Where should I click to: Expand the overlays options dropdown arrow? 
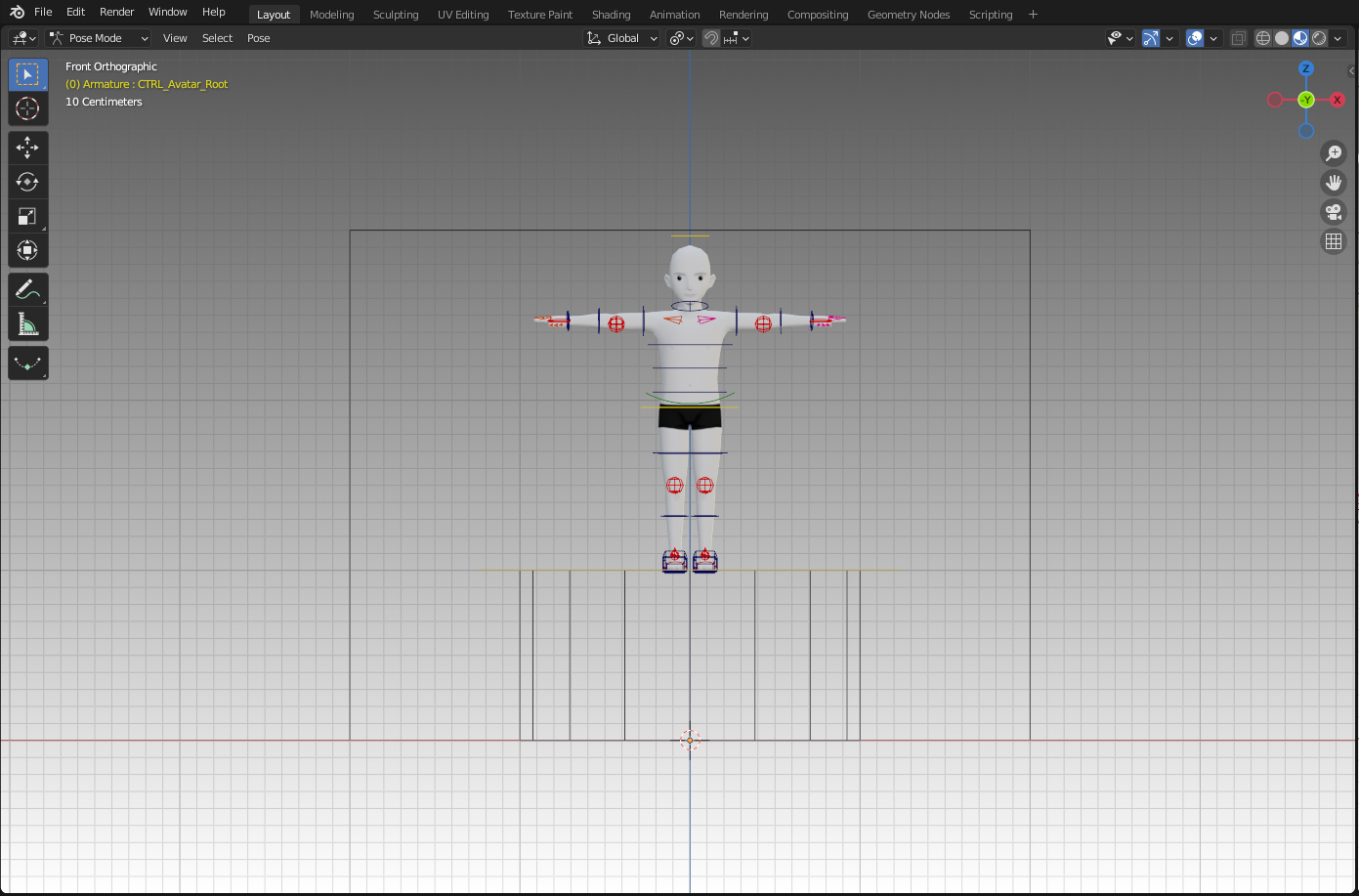[1213, 38]
